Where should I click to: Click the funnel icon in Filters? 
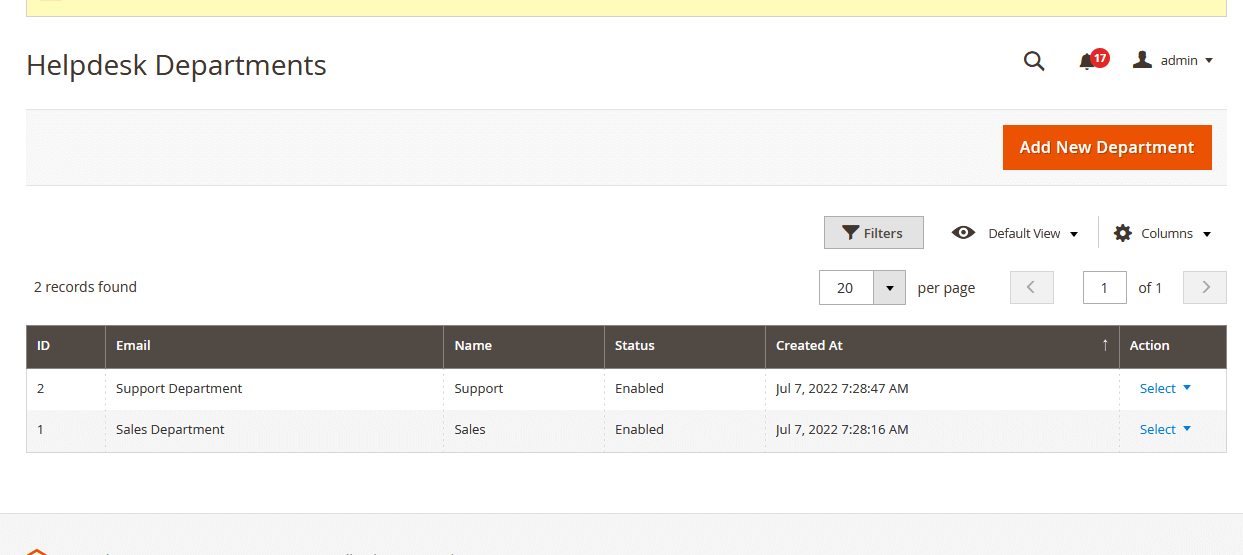pos(850,233)
